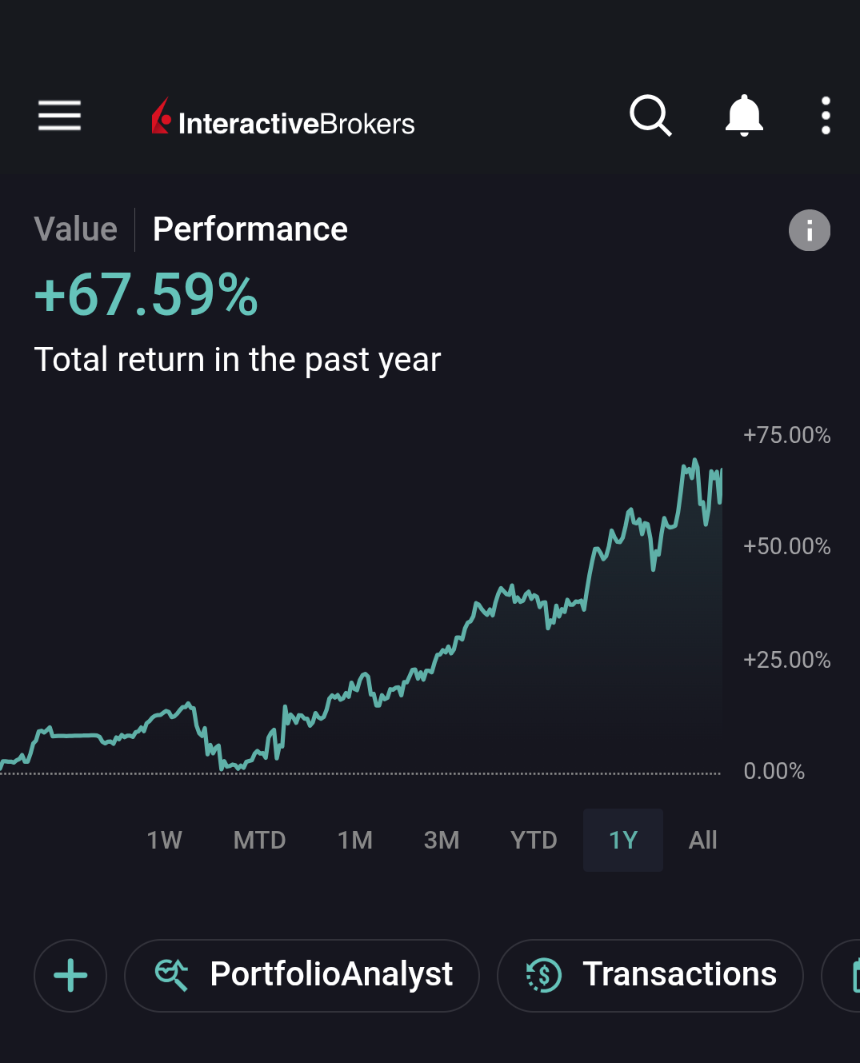
Task: Set chart range to 3M
Action: coord(441,840)
